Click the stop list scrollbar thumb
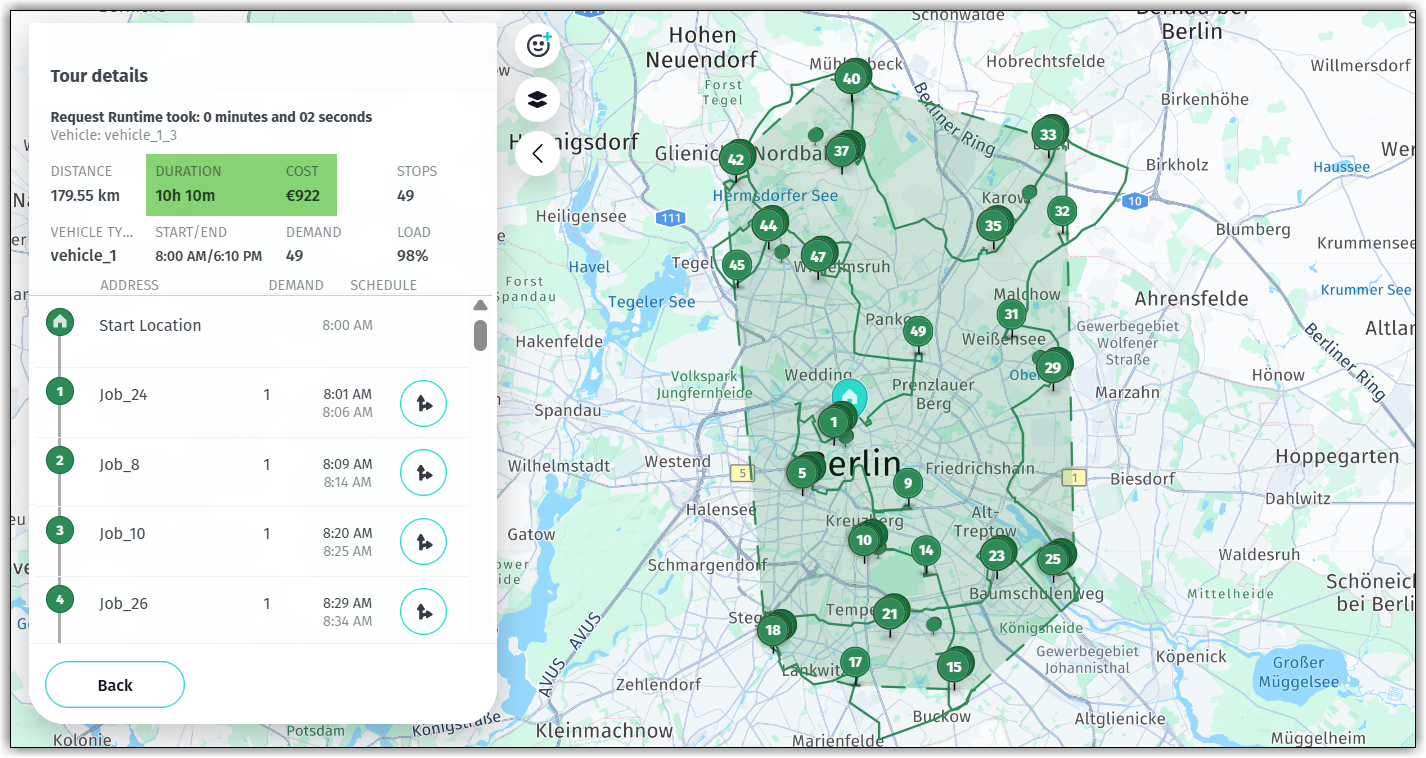The height and width of the screenshot is (758, 1426). [x=481, y=335]
